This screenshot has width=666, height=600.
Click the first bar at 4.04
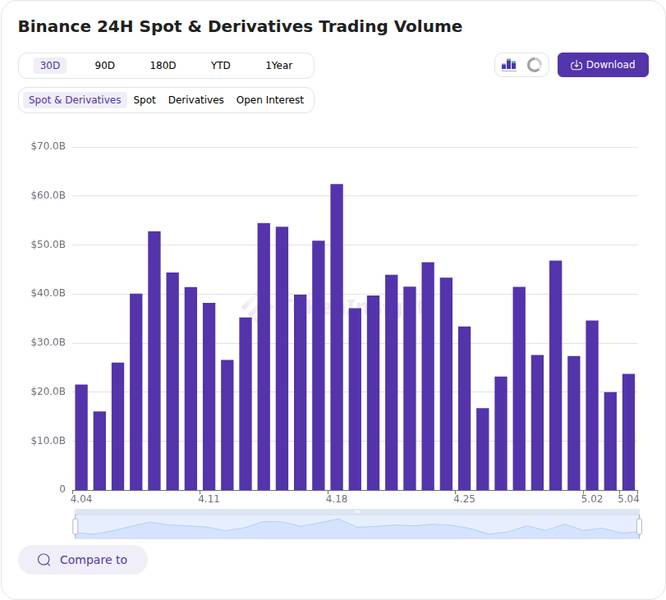[x=81, y=437]
